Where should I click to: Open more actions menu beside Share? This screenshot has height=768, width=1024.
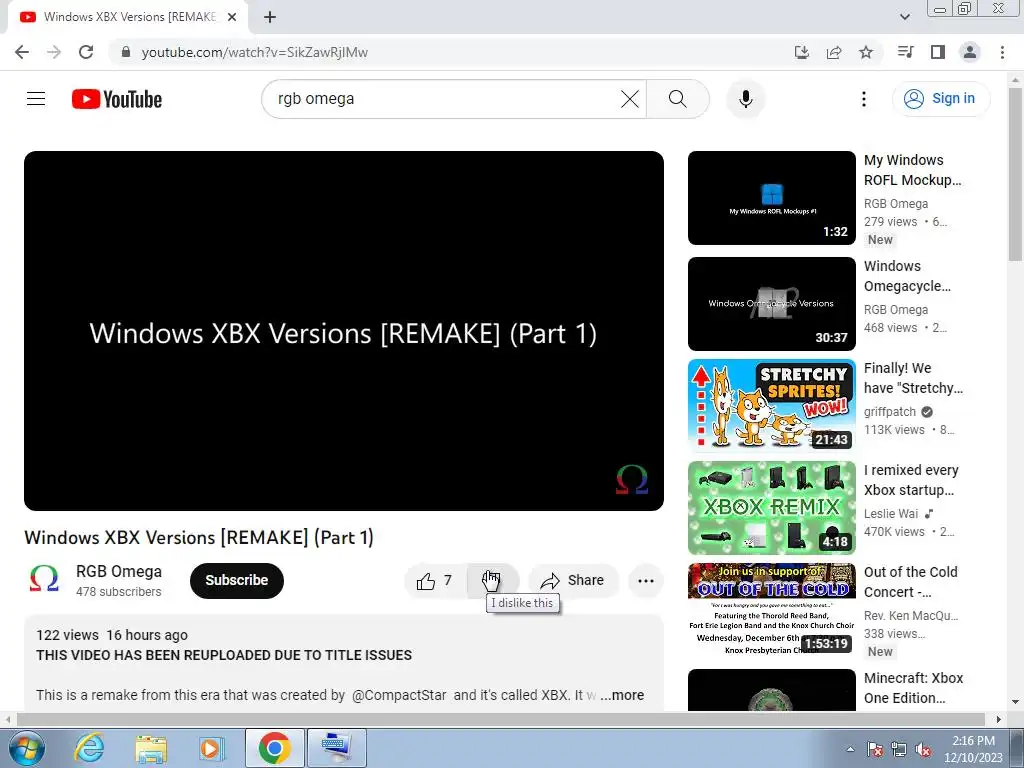click(x=645, y=581)
